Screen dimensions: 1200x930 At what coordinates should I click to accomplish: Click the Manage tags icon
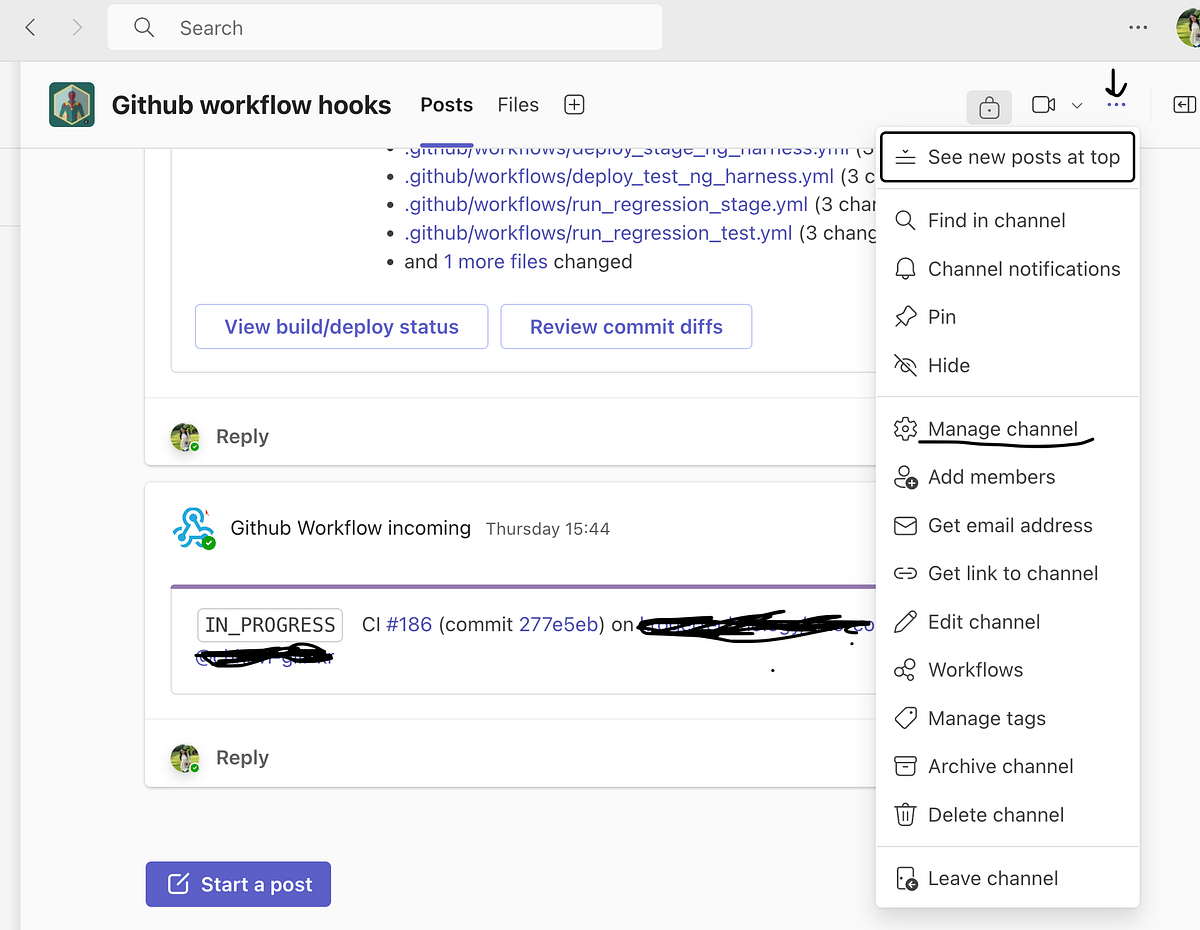coord(905,718)
